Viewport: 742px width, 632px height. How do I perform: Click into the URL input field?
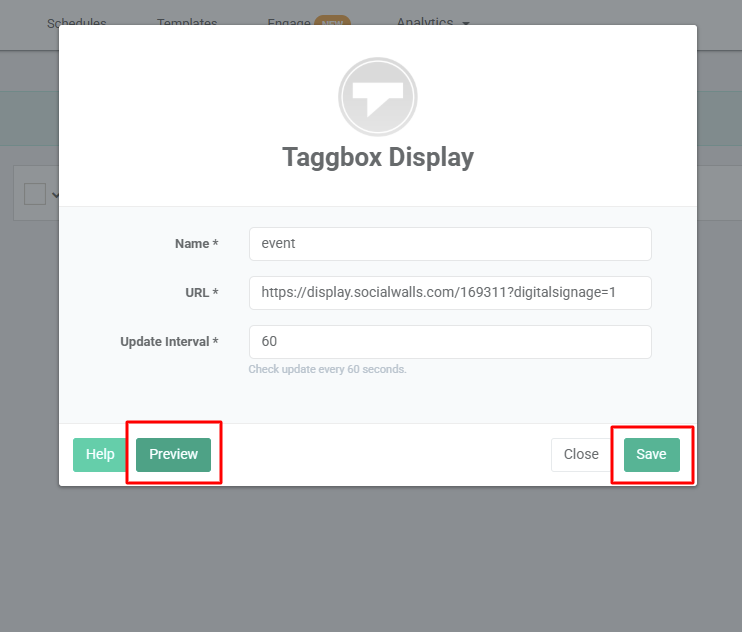450,293
